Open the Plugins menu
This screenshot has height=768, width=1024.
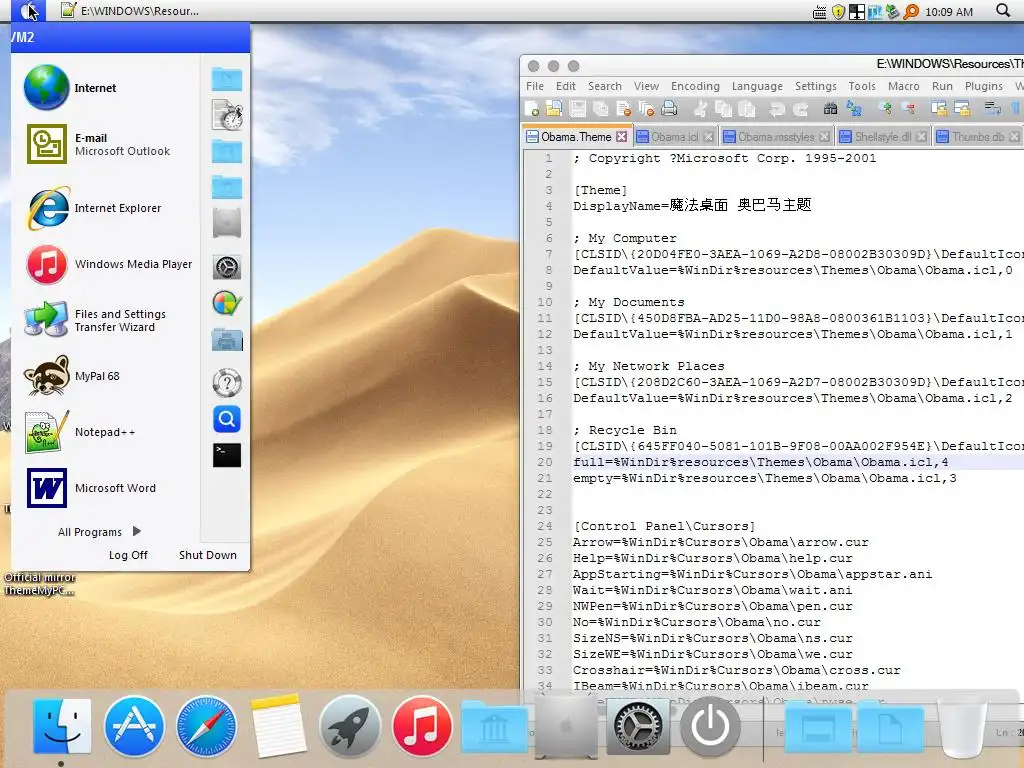pos(984,86)
